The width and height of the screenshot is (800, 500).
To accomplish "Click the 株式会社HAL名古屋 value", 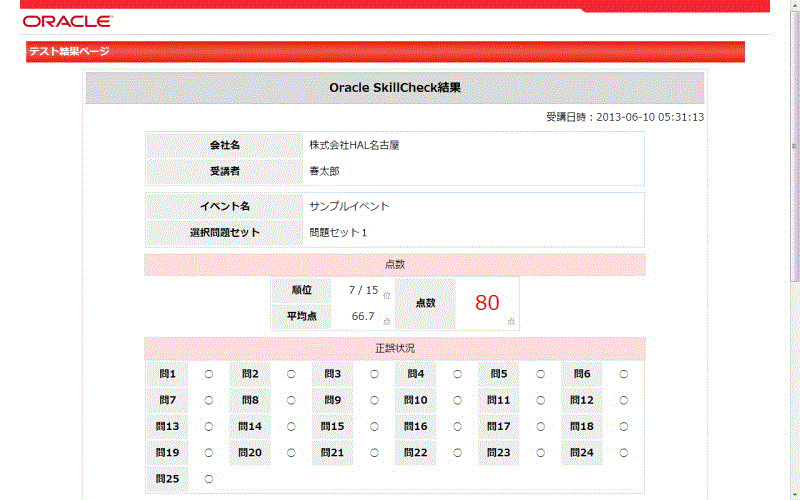I will [354, 145].
